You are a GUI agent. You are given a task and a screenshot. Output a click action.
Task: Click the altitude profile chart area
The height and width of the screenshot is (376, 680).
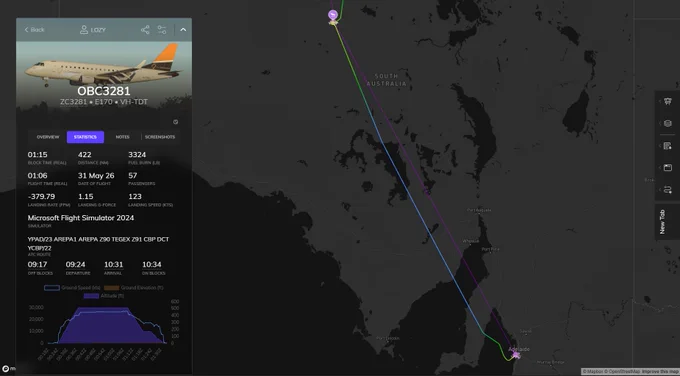107,324
